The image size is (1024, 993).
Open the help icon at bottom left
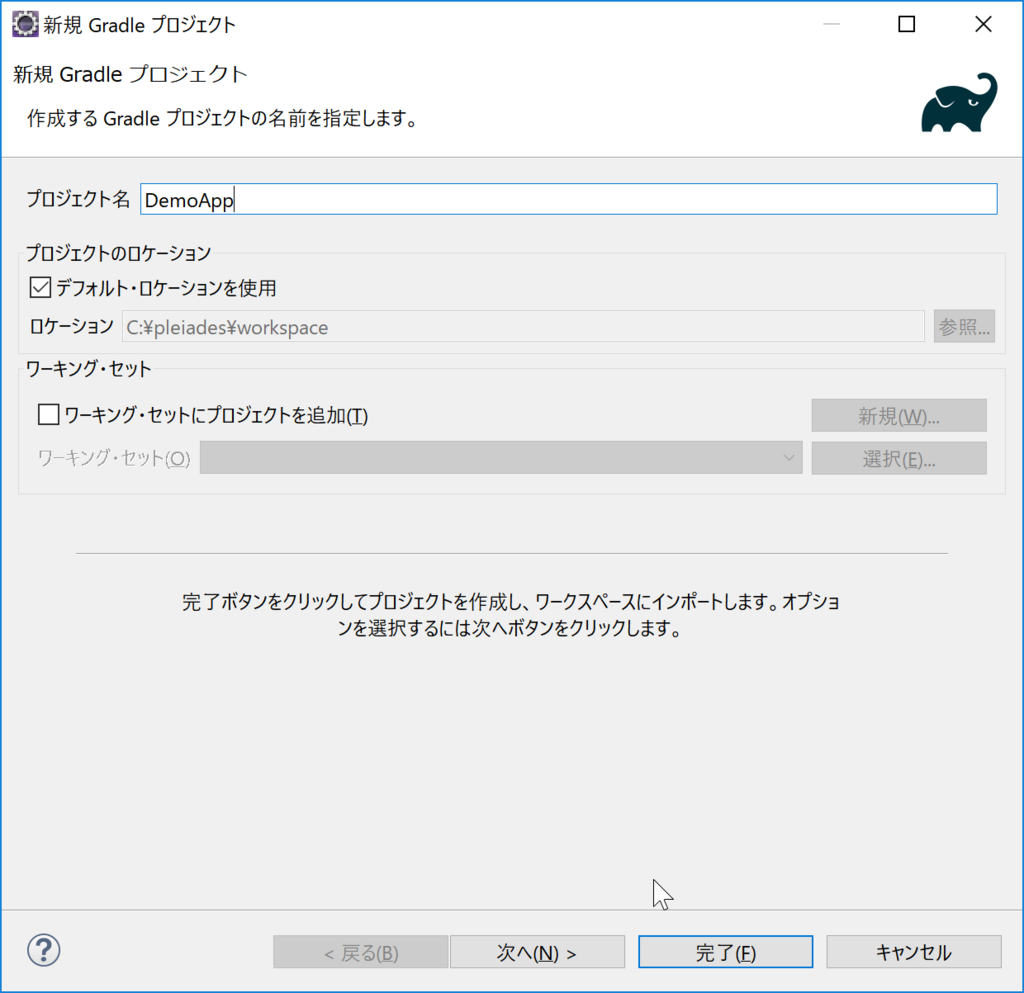coord(43,951)
